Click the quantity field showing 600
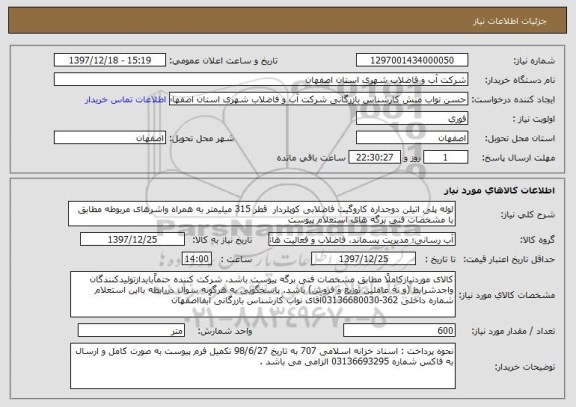Image resolution: width=576 pixels, height=407 pixels. click(x=399, y=331)
